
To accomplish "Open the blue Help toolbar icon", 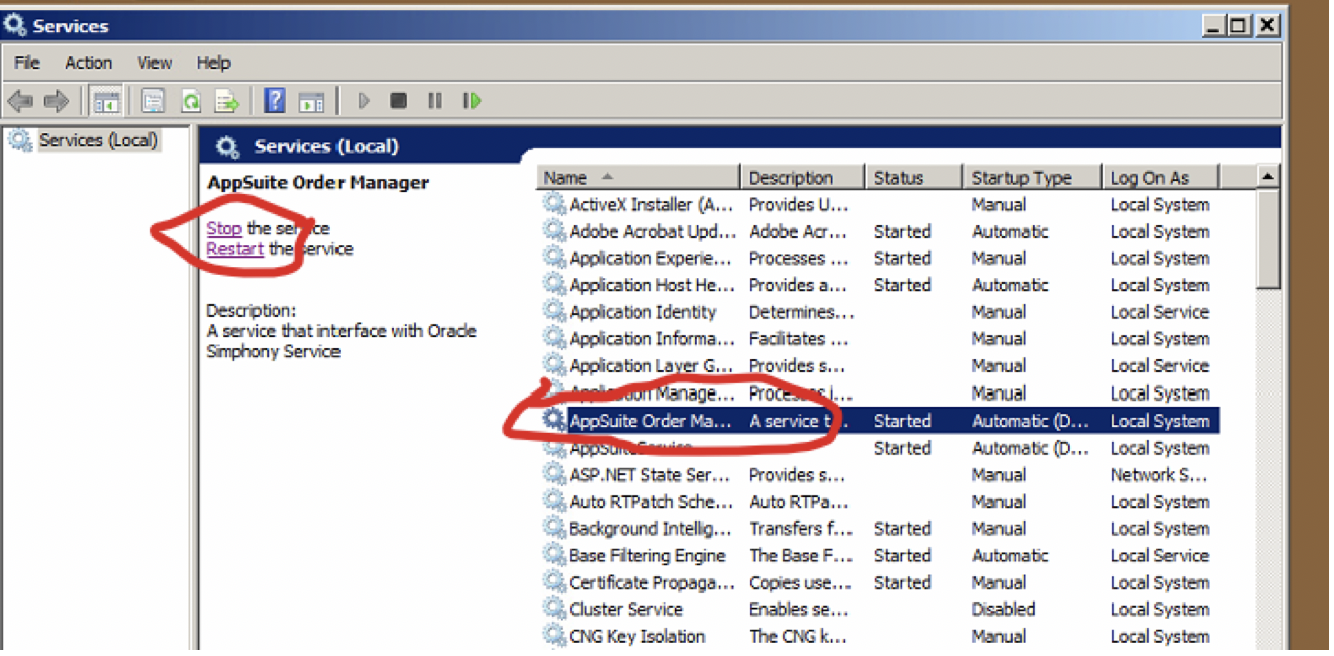I will (x=275, y=101).
